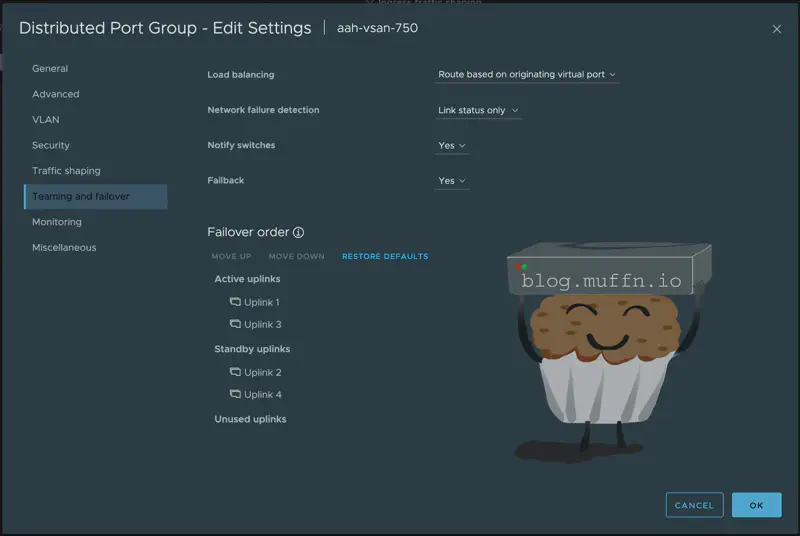800x536 pixels.
Task: Click Restore Defaults link
Action: pyautogui.click(x=385, y=257)
